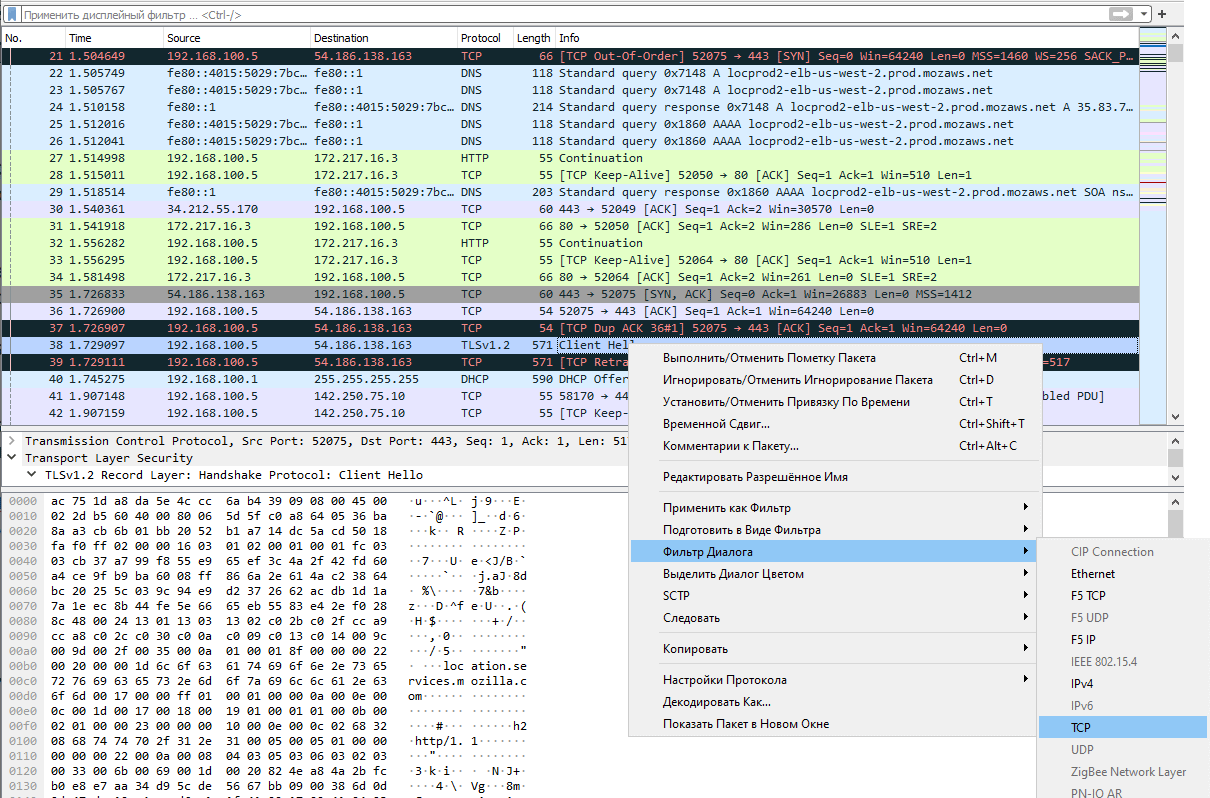1210x798 pixels.
Task: Sort packets by the Protocol column header
Action: tap(484, 38)
